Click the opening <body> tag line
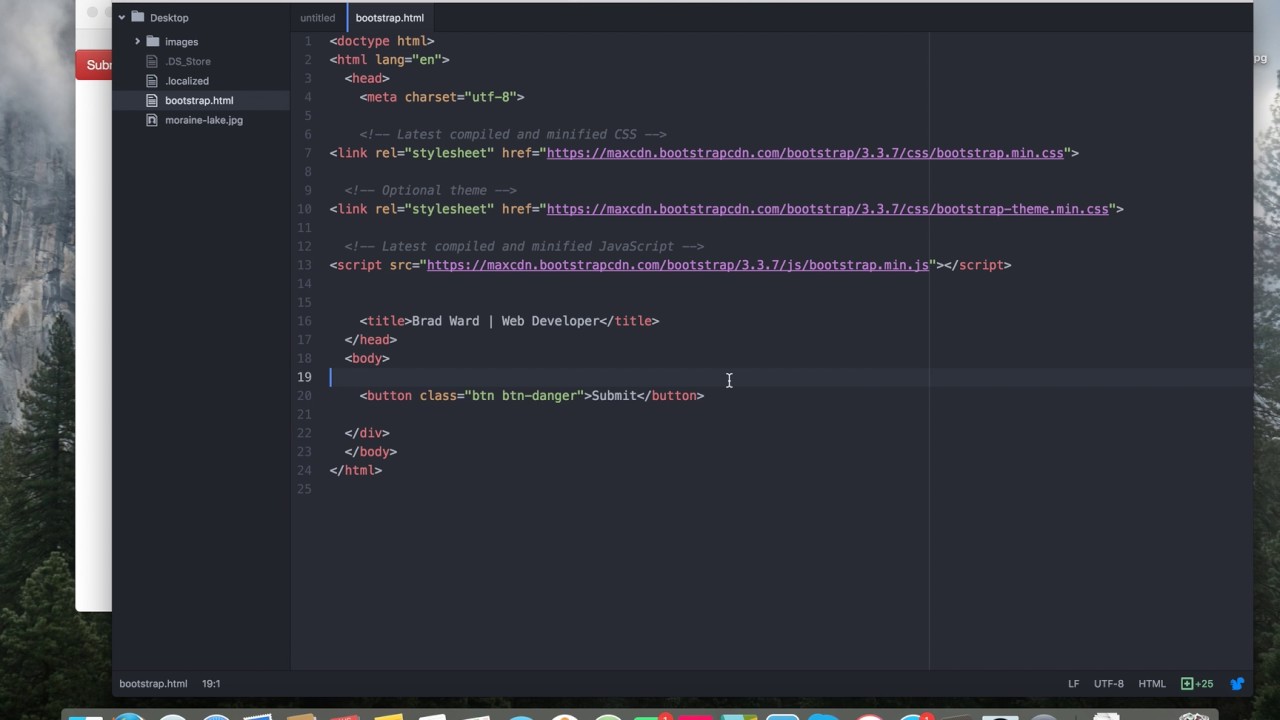The image size is (1280, 720). click(367, 358)
